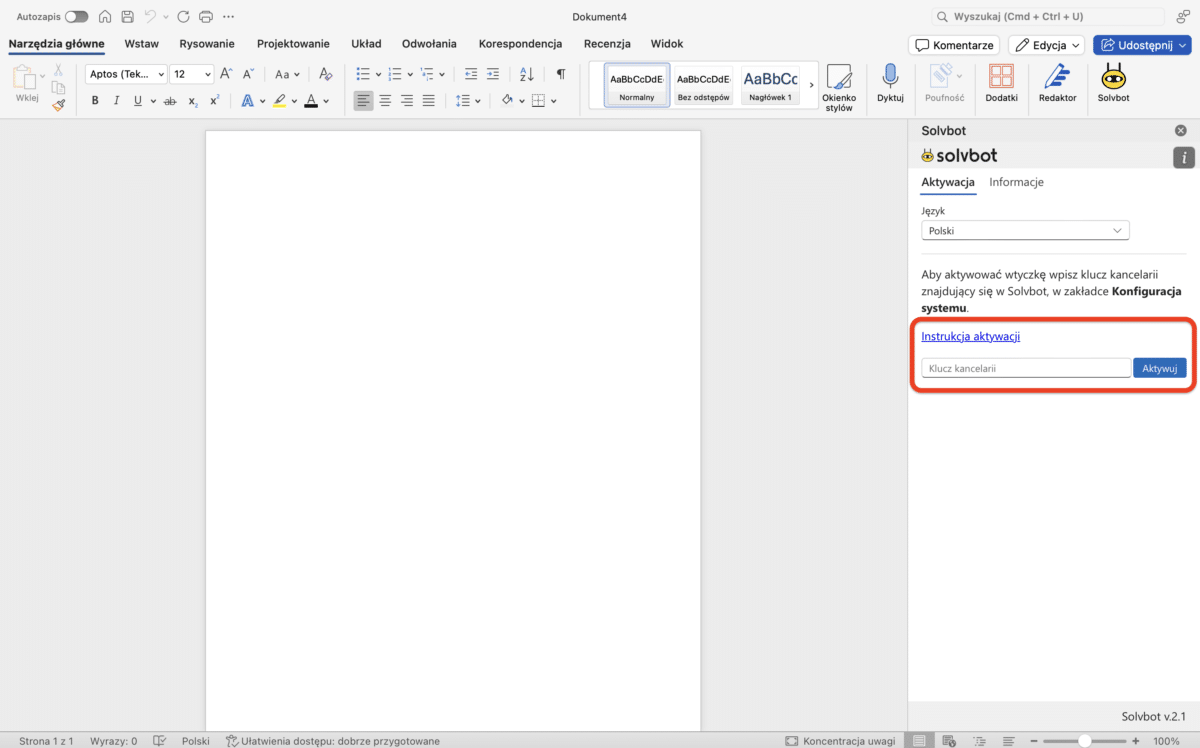Justify the text
Screen dimensions: 1200x748
(x=429, y=101)
